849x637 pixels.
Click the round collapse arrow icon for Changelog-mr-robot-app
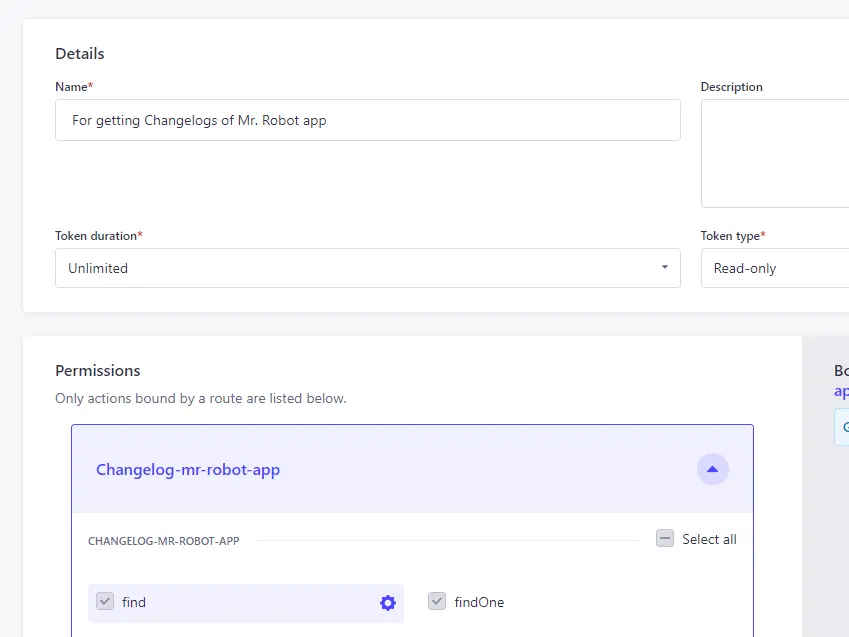pos(712,469)
